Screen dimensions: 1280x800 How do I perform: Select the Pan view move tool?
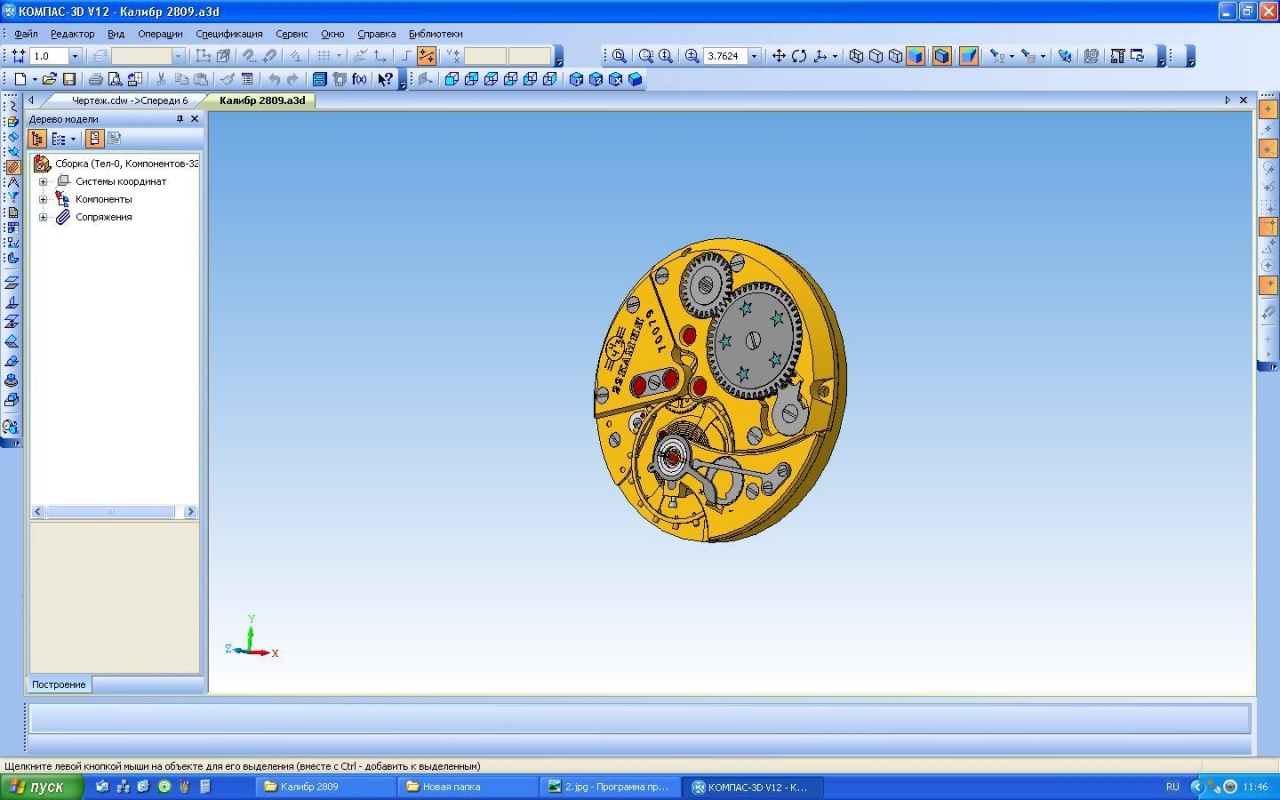(x=779, y=56)
